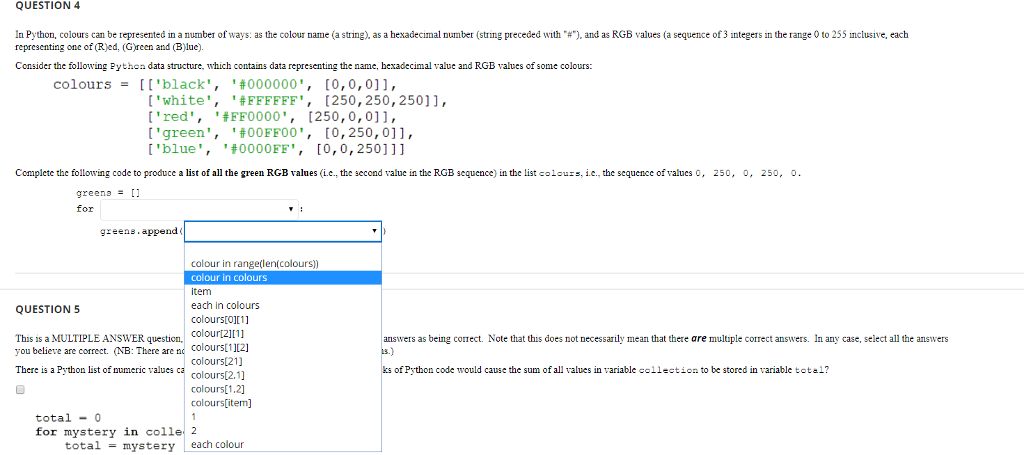Image resolution: width=1024 pixels, height=455 pixels.
Task: Choose 'each colour' option
Action: tap(283, 445)
